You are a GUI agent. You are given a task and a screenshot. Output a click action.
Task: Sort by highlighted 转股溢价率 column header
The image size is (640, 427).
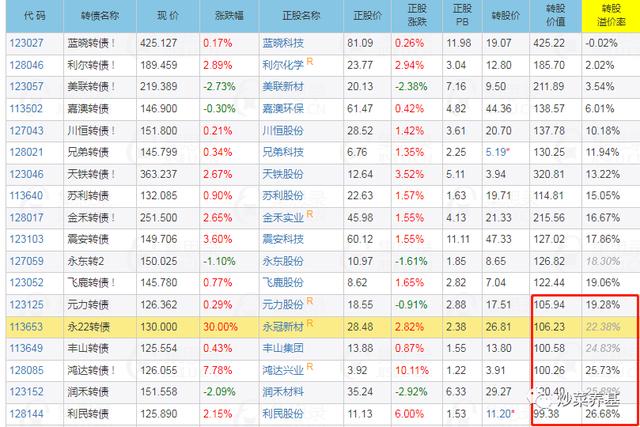[611, 16]
